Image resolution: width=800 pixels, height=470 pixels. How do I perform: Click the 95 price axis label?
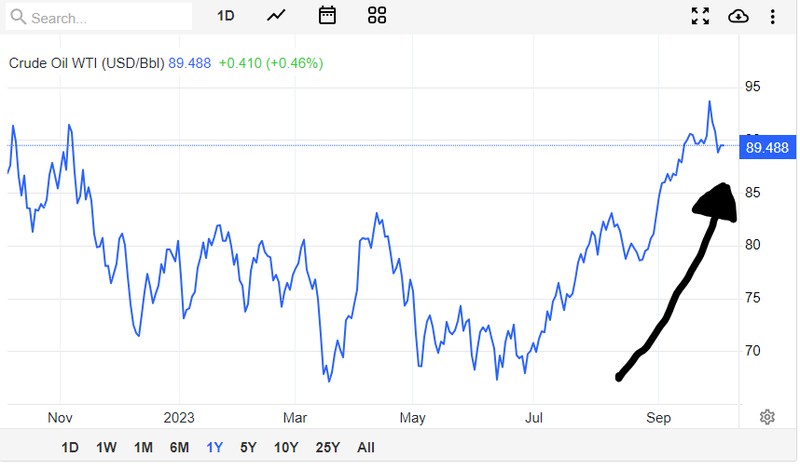click(753, 87)
